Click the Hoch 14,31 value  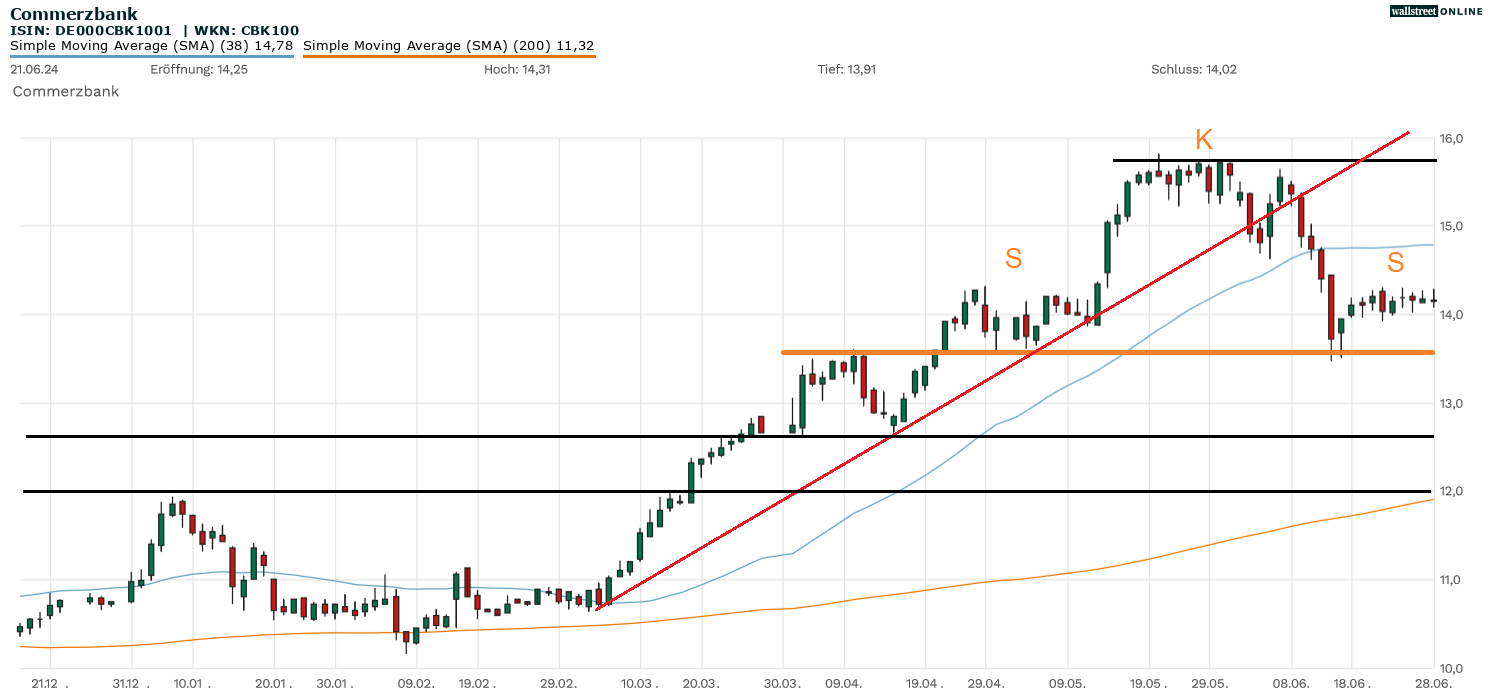pyautogui.click(x=517, y=69)
